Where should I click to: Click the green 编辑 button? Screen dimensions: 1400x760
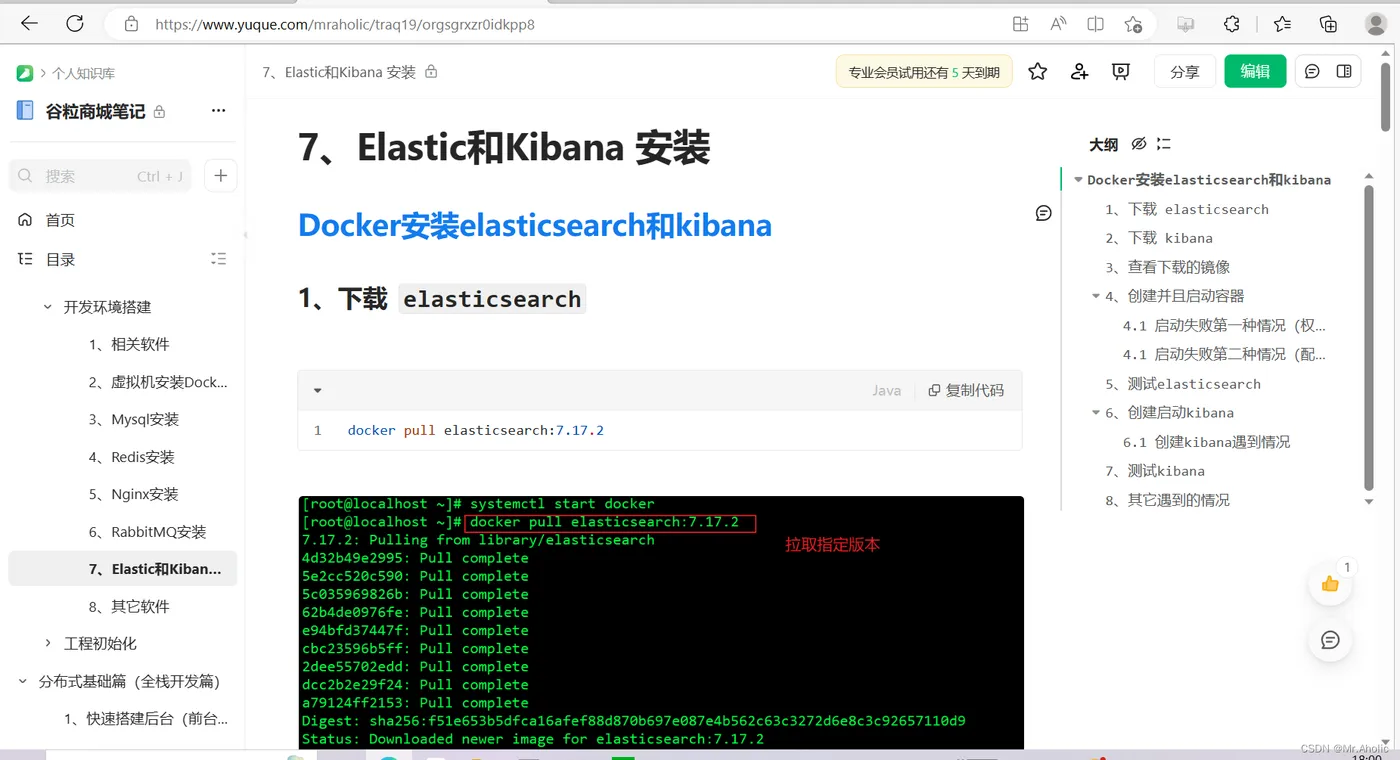(x=1255, y=71)
